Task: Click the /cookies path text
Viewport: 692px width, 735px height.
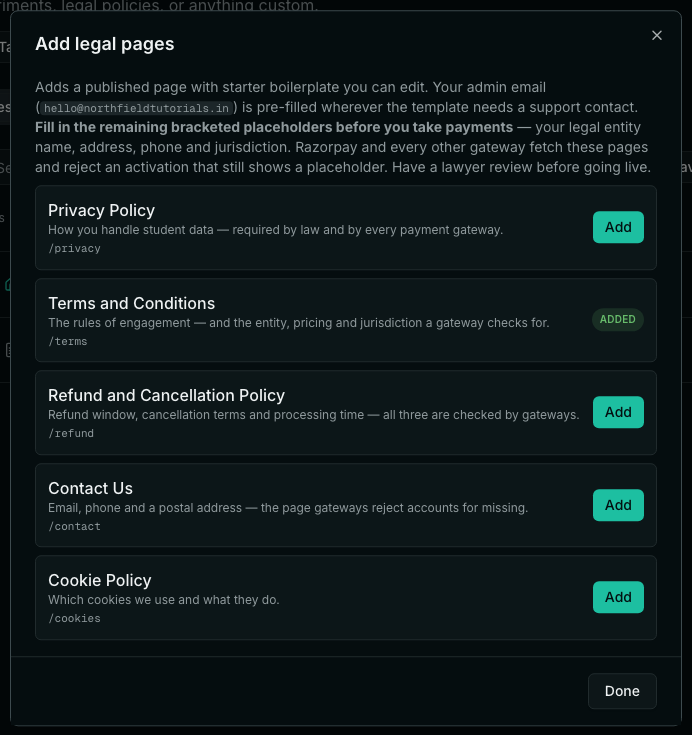Action: pyautogui.click(x=75, y=618)
